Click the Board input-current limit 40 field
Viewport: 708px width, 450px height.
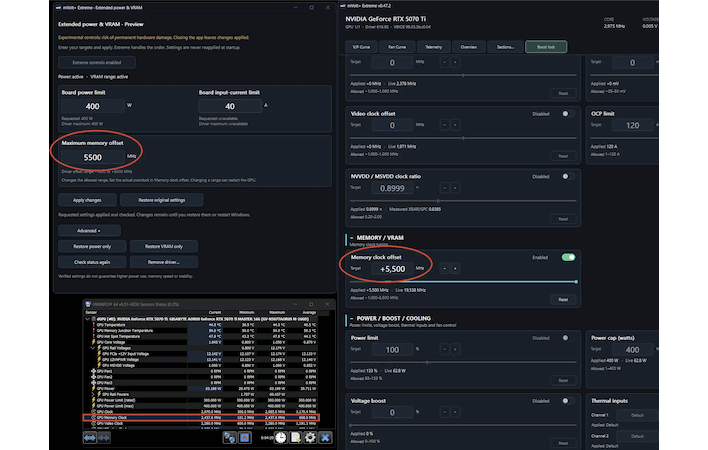pyautogui.click(x=230, y=106)
